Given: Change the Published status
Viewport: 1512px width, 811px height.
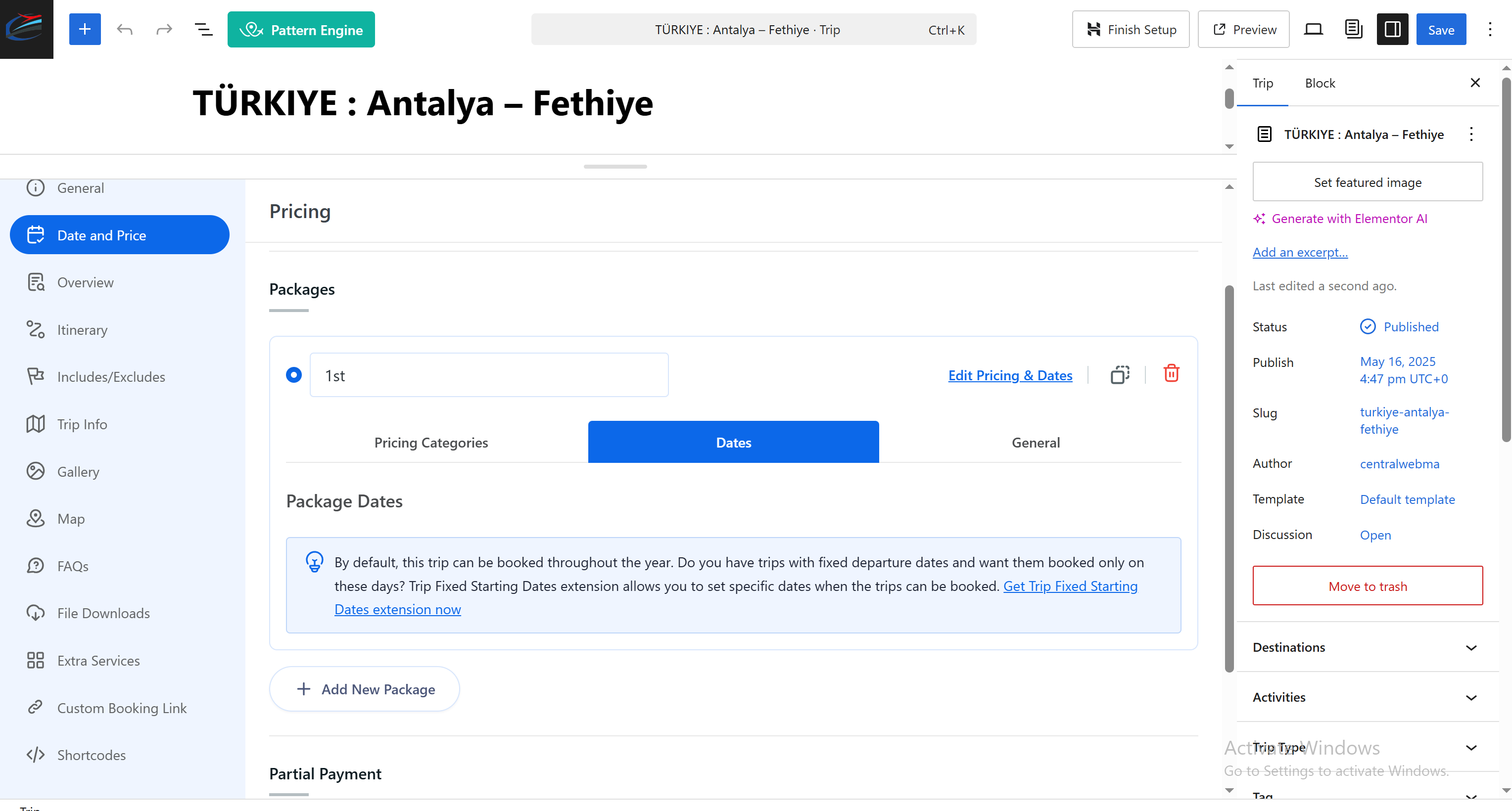Looking at the screenshot, I should click(1399, 327).
